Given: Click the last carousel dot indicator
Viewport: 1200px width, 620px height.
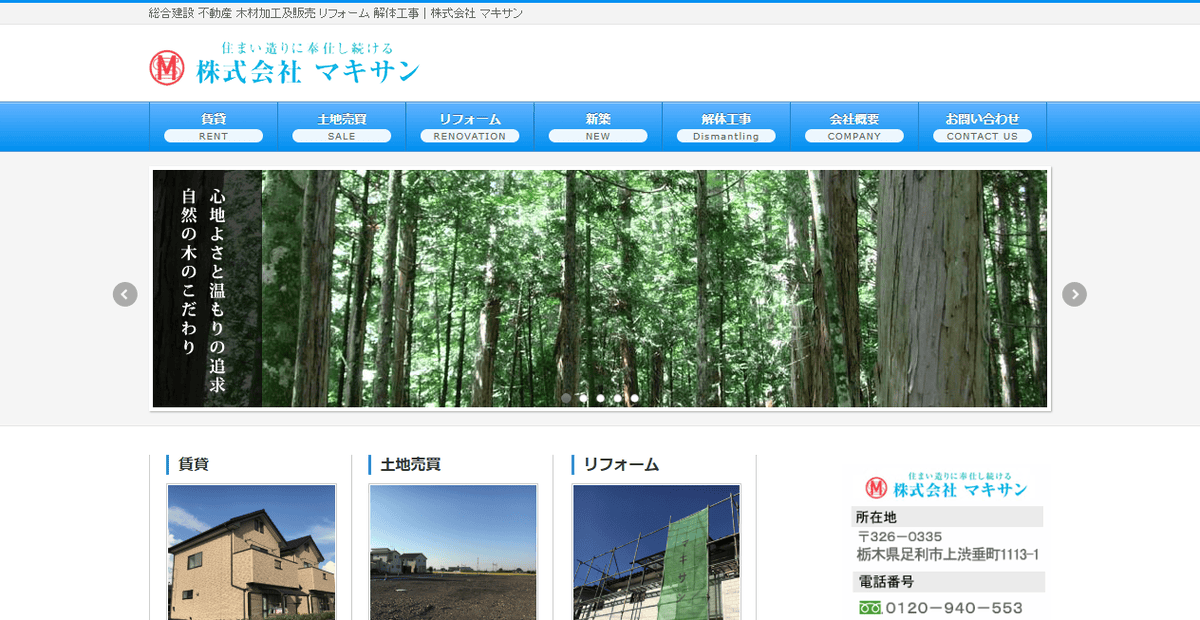Looking at the screenshot, I should 634,397.
